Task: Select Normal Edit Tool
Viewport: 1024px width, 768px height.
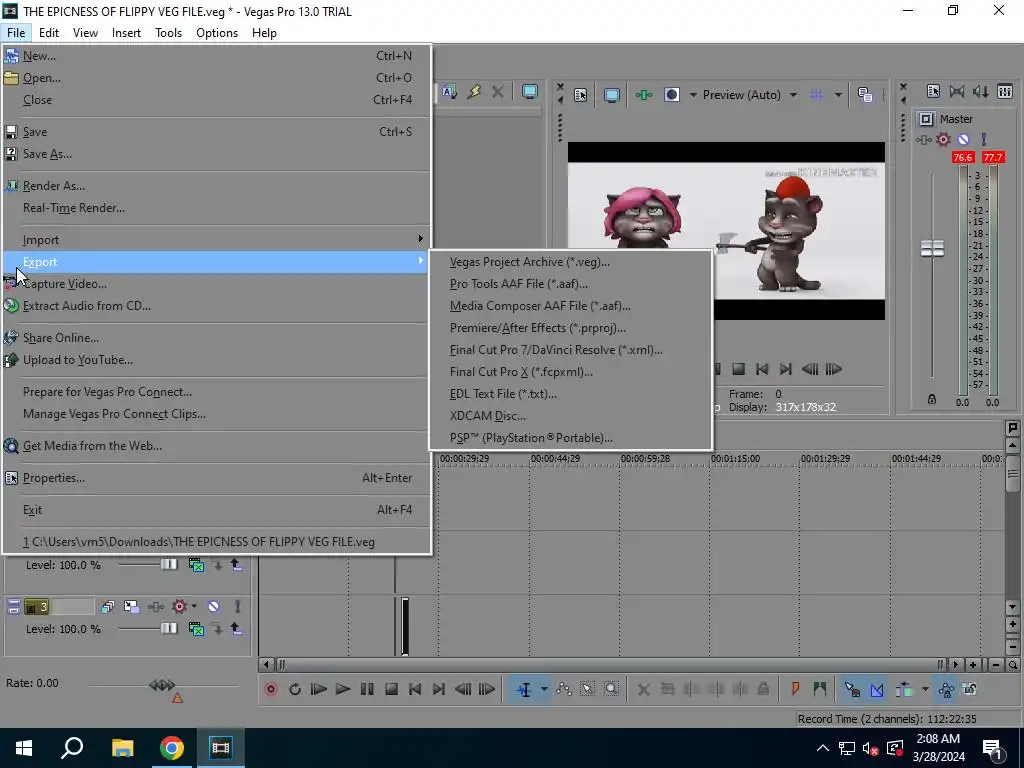Action: tap(524, 689)
